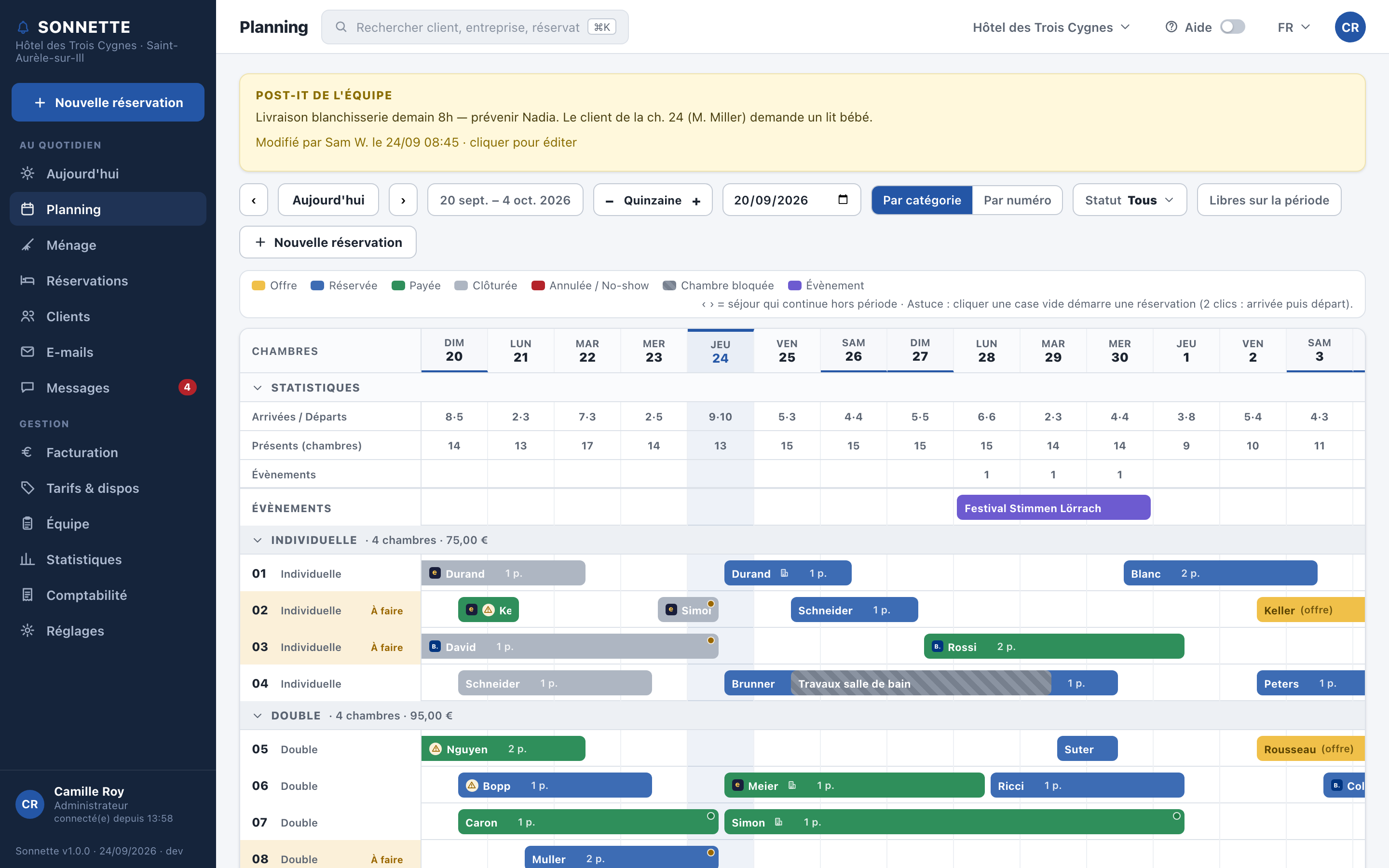
Task: Click the document icon on Simon reservation in room 07
Action: click(x=779, y=822)
